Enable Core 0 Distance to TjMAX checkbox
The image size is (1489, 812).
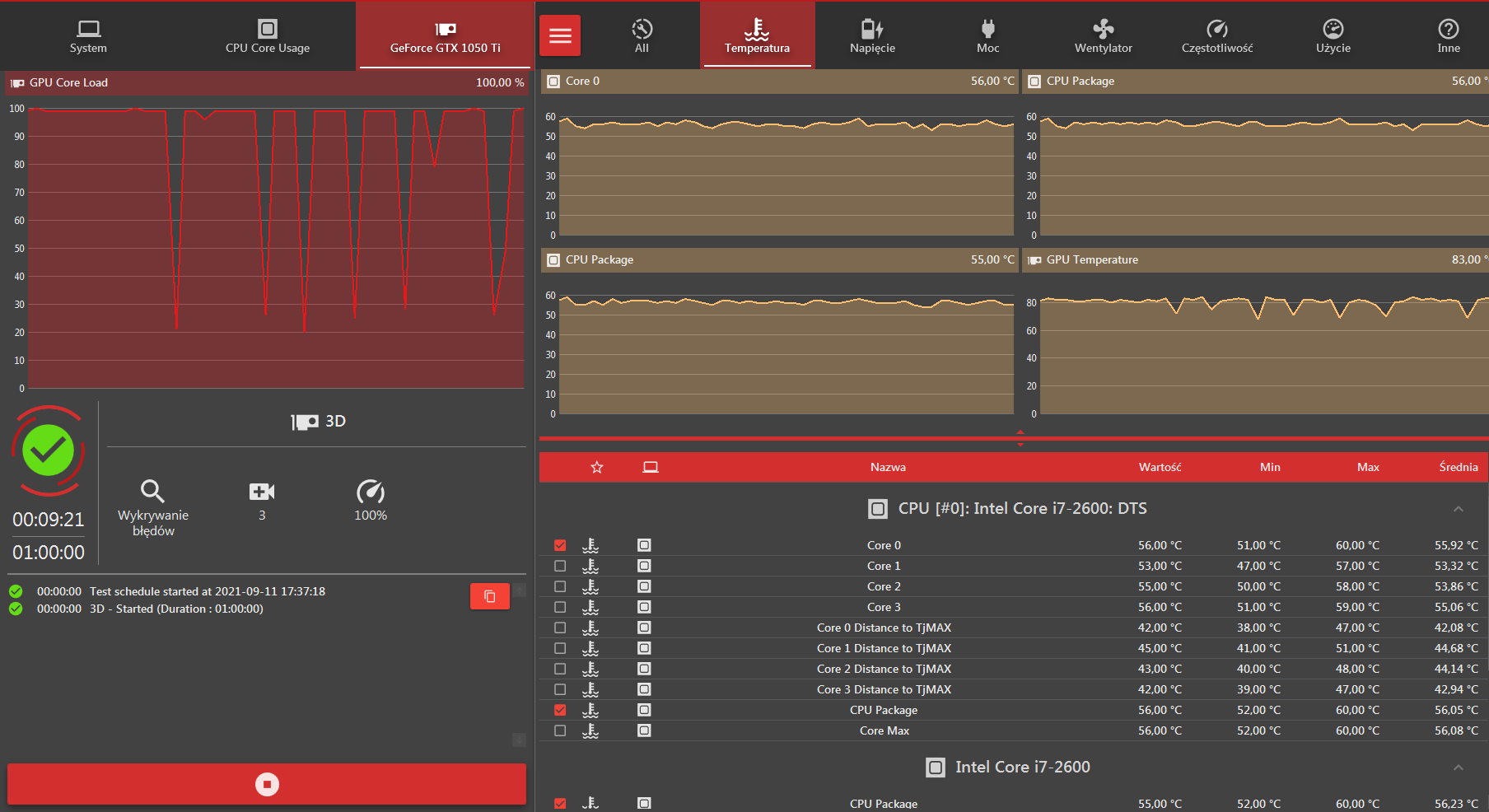click(x=560, y=628)
